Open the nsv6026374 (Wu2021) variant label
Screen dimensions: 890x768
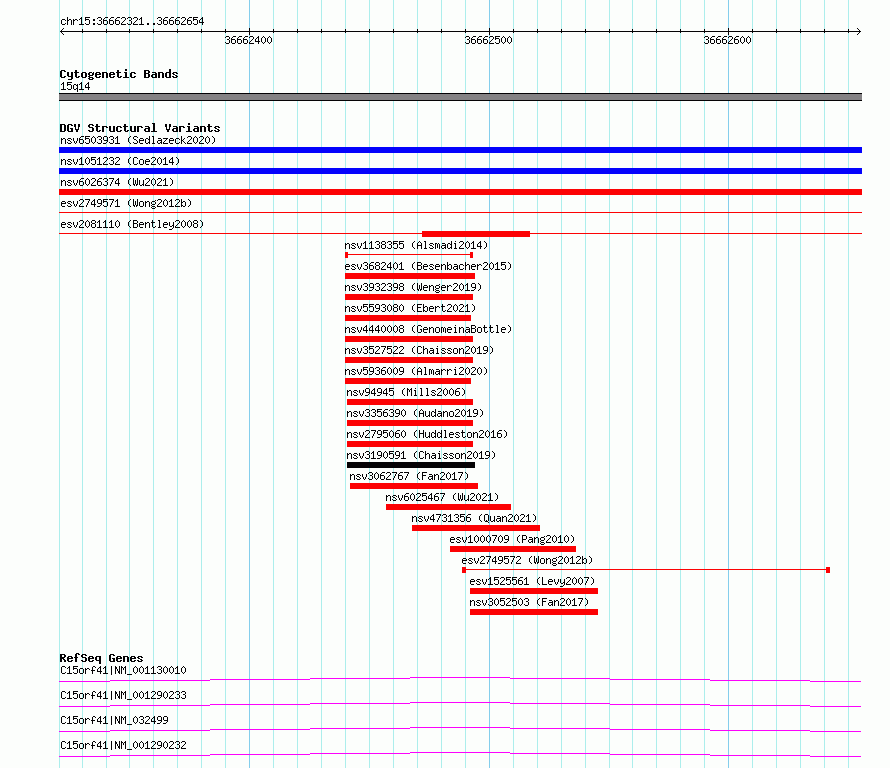[117, 182]
